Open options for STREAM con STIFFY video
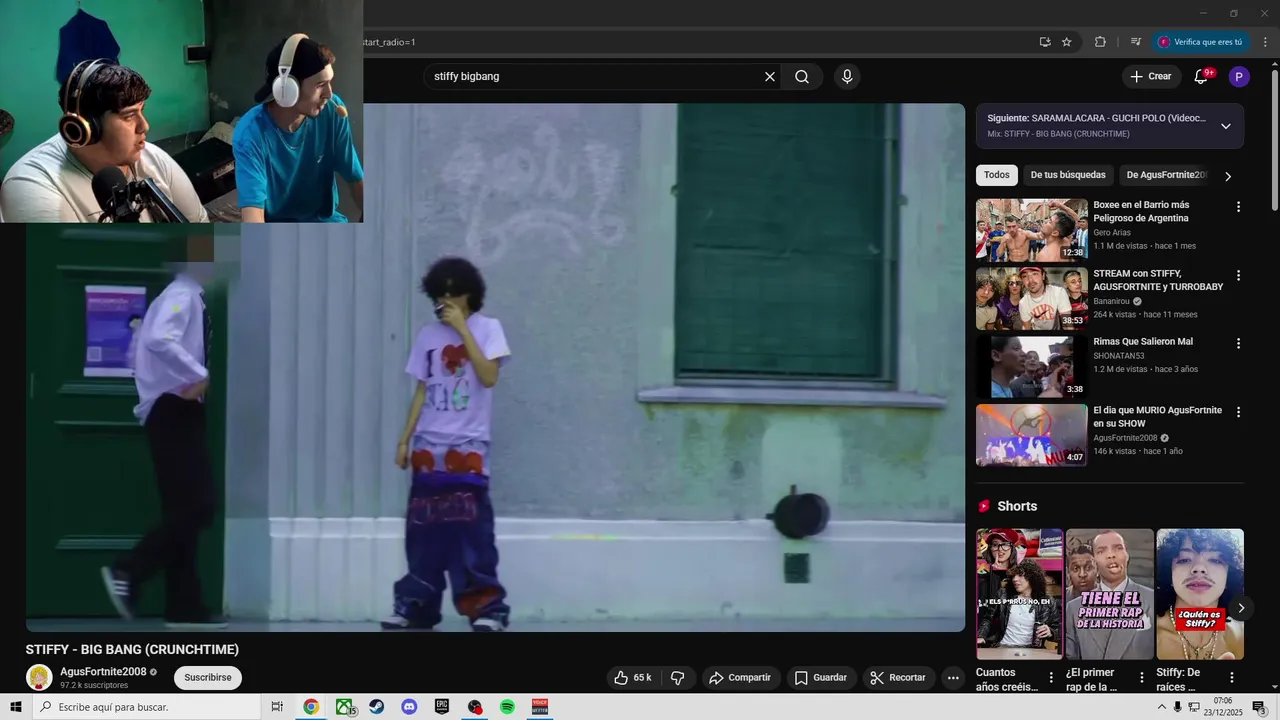Image resolution: width=1280 pixels, height=720 pixels. tap(1238, 275)
